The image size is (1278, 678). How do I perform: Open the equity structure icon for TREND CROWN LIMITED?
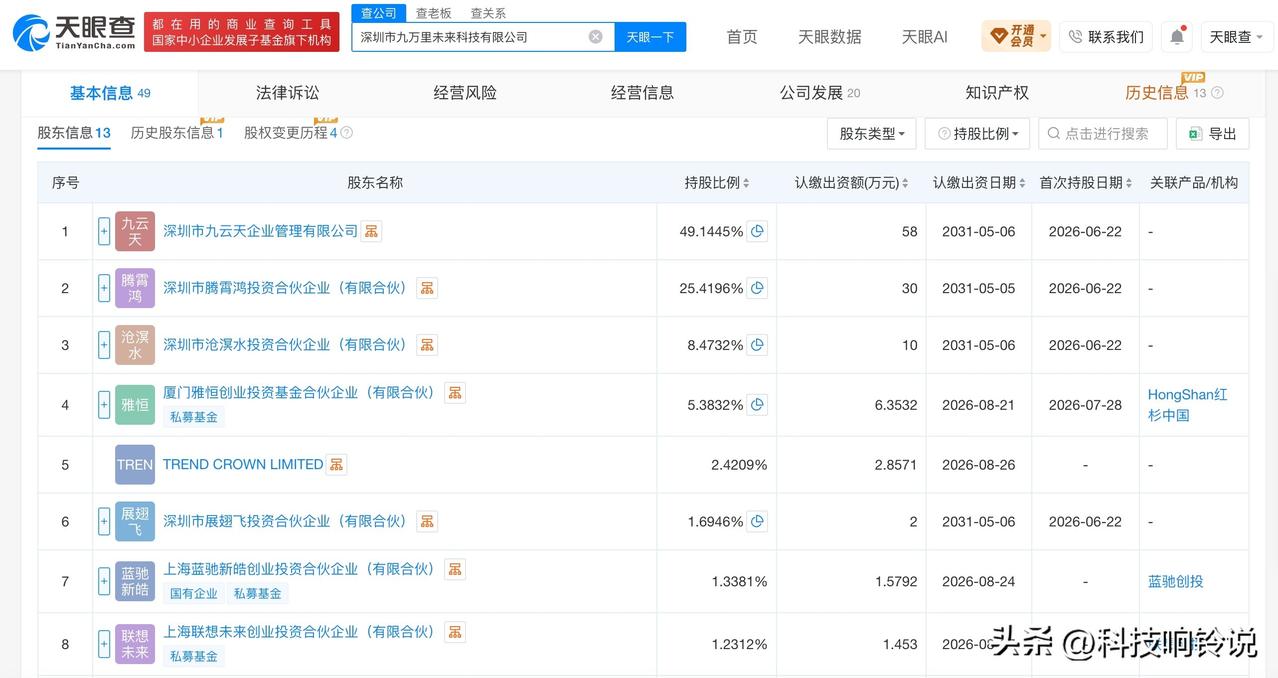[x=337, y=464]
